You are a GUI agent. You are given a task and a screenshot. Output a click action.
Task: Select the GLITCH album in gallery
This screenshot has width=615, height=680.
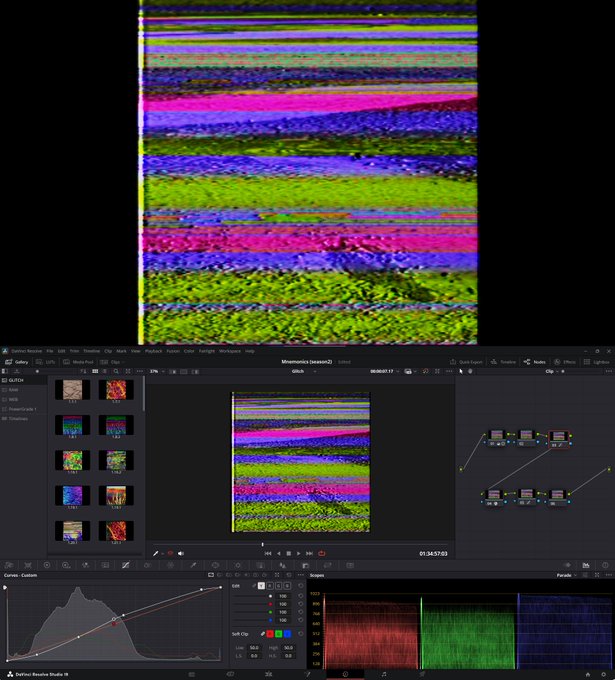point(23,380)
